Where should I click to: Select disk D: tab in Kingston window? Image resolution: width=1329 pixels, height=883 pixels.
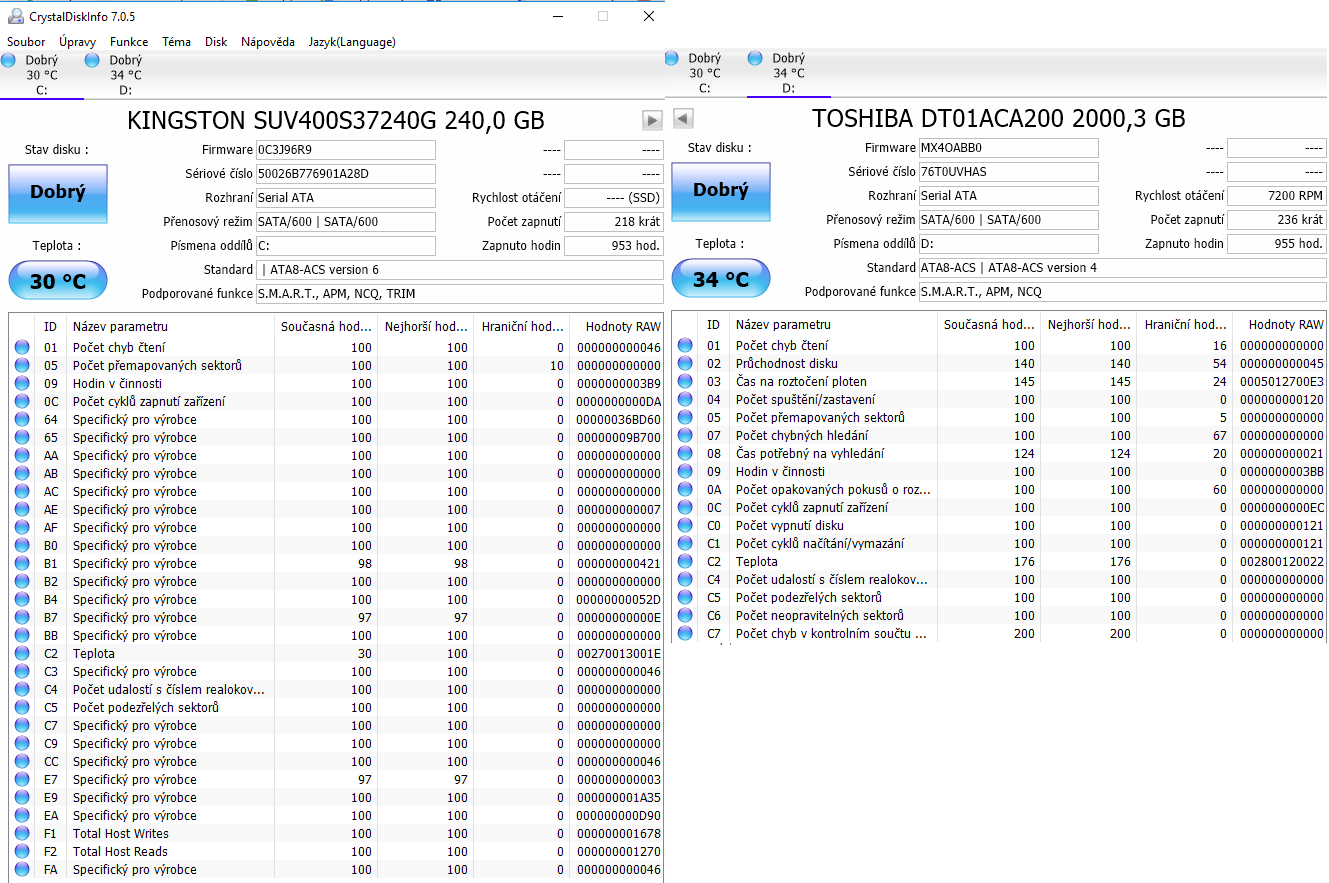tap(125, 75)
